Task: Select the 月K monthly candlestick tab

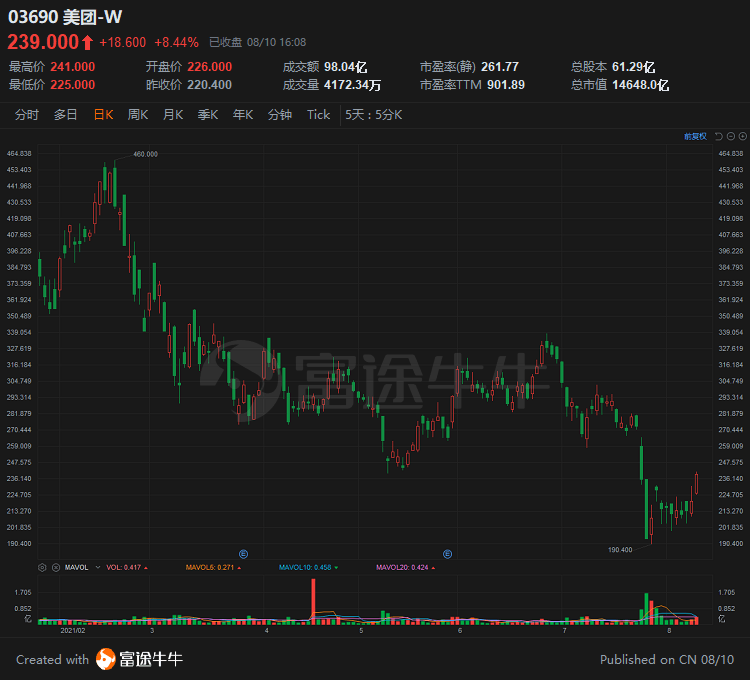Action: (x=173, y=115)
